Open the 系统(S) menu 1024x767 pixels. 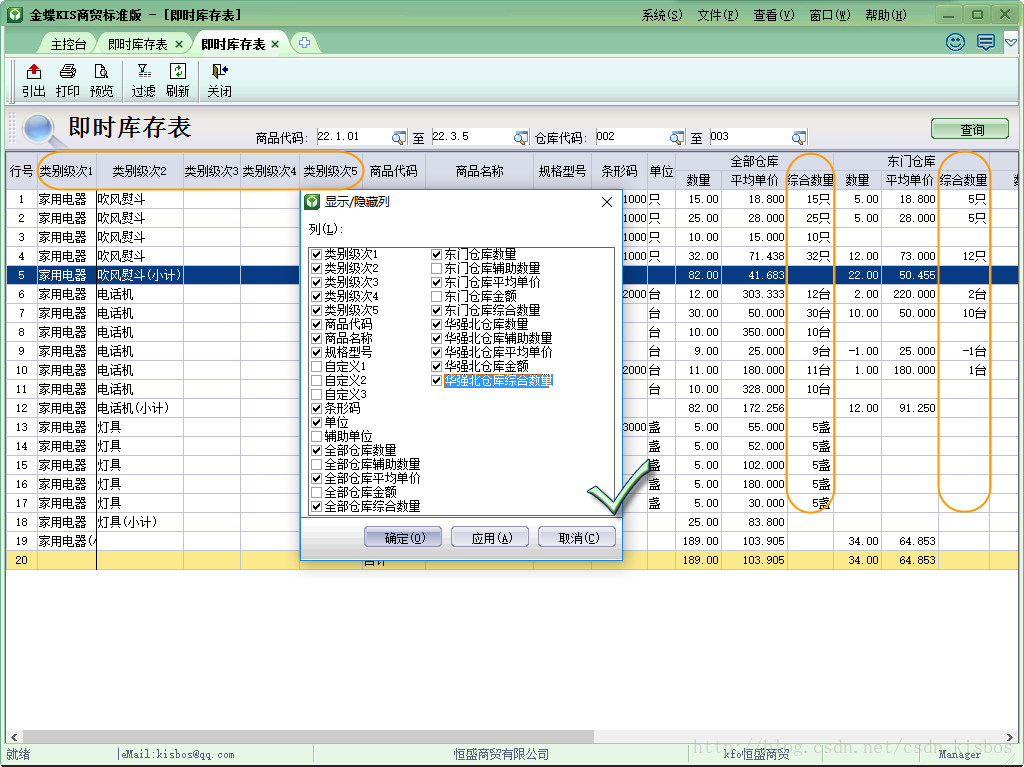(662, 15)
